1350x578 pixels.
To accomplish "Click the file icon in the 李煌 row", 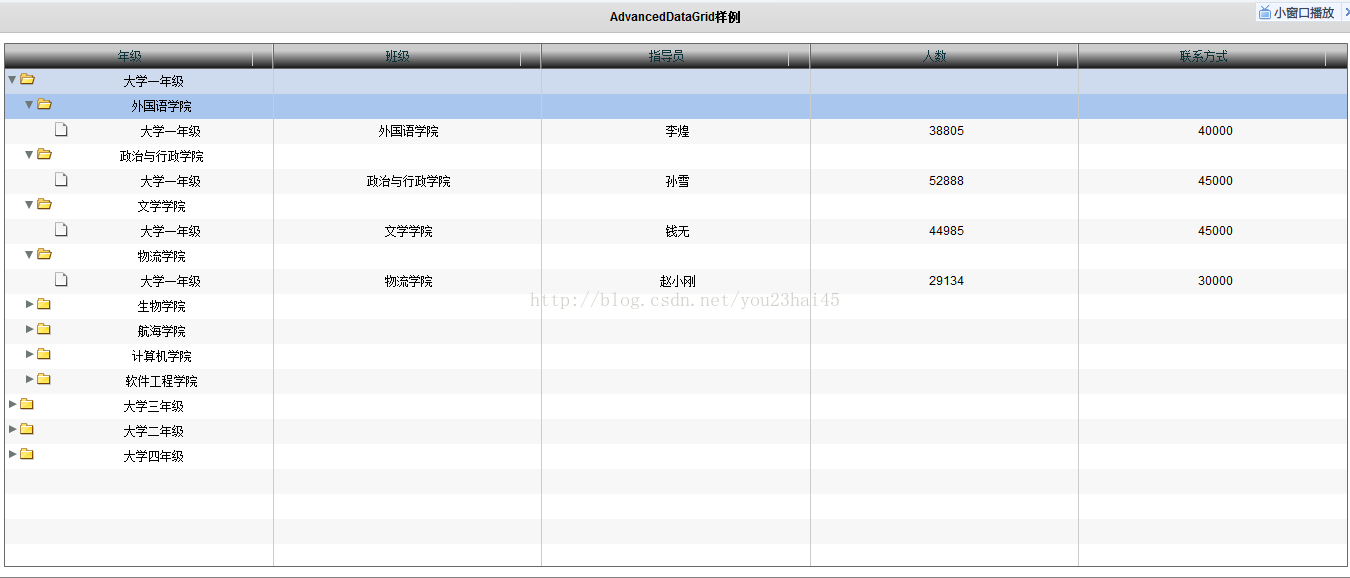I will pyautogui.click(x=61, y=129).
